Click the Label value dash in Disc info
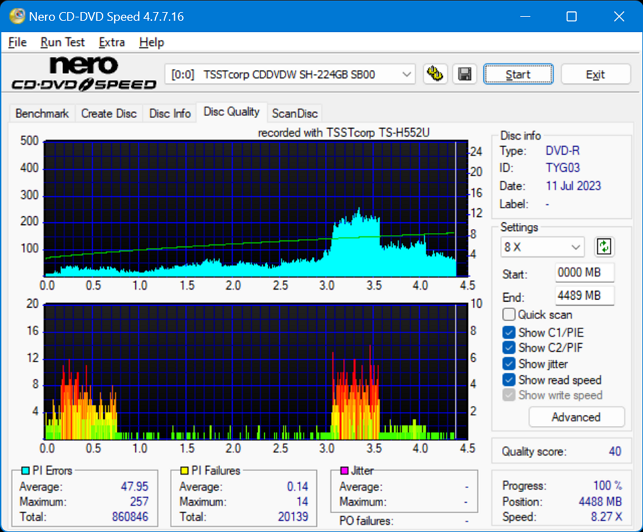The width and height of the screenshot is (643, 532). 547,204
